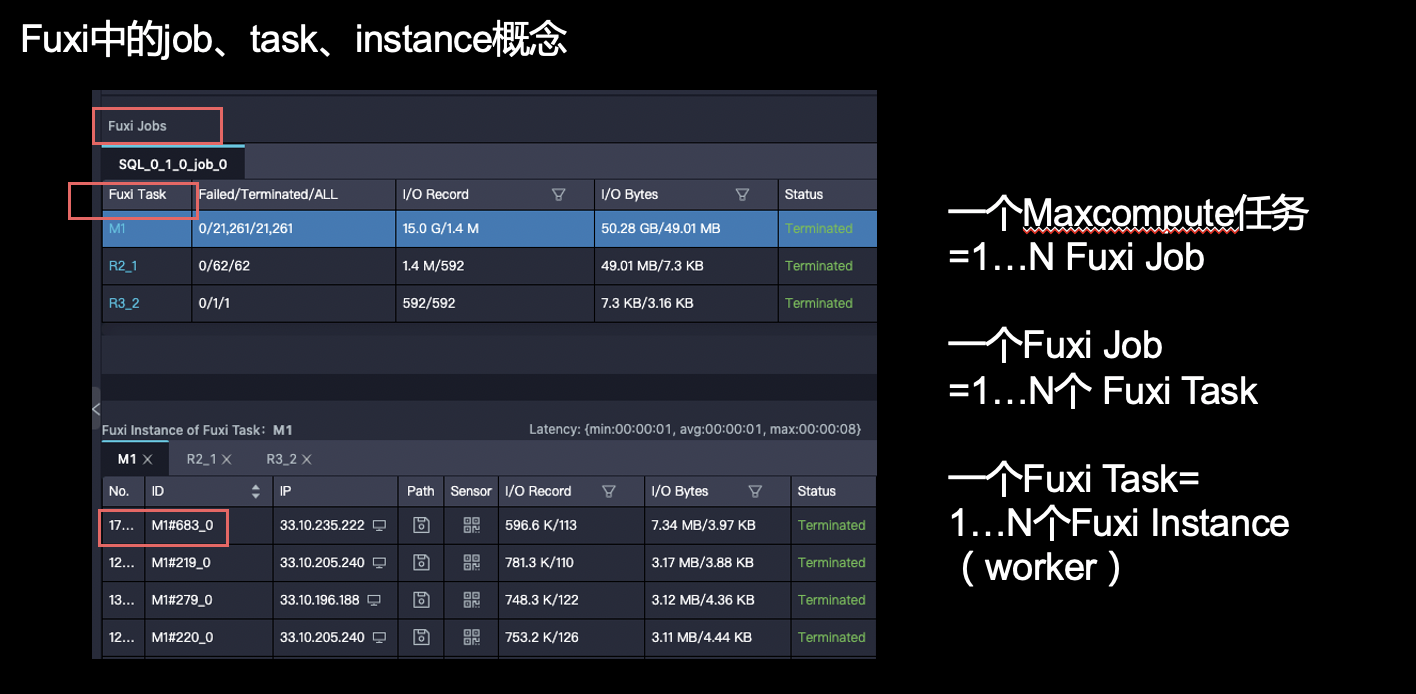
Task: Click the Failed/Terminated/ALL column header
Action: (x=269, y=194)
